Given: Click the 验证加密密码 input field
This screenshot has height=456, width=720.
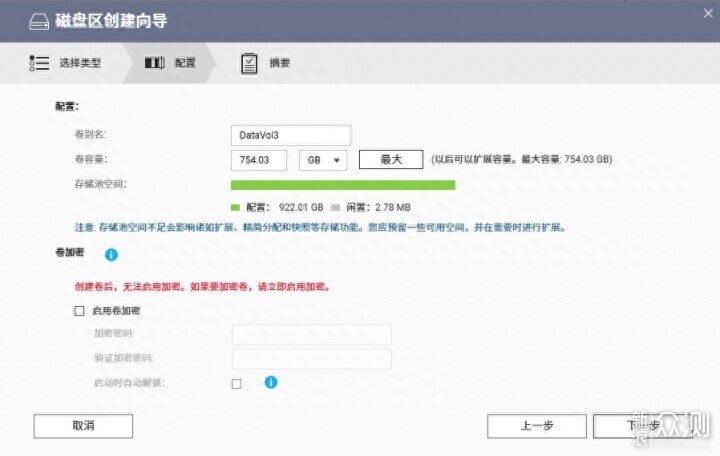Looking at the screenshot, I should (x=312, y=359).
